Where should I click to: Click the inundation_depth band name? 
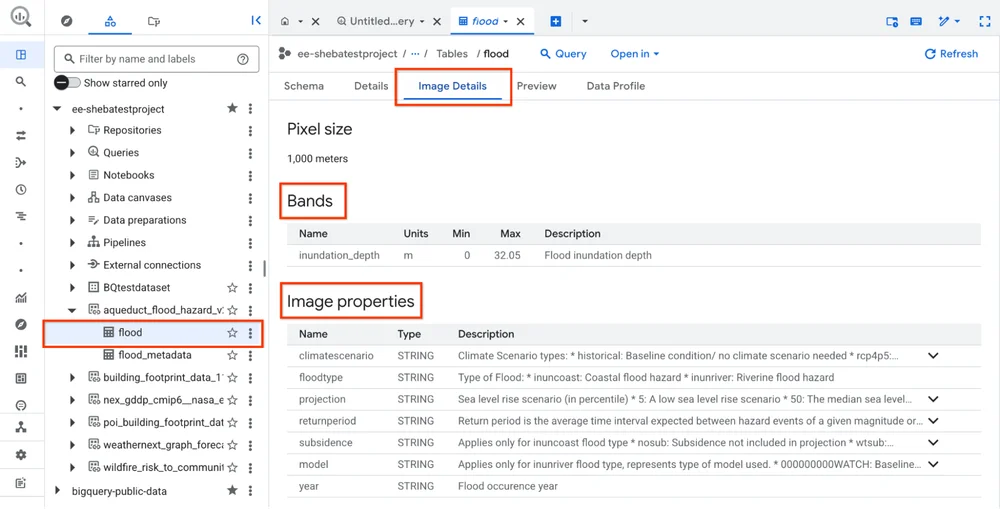pos(339,255)
